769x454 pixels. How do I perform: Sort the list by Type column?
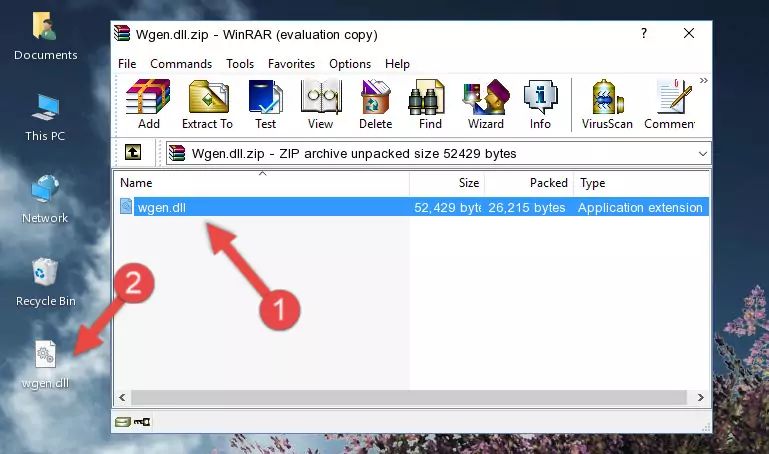641,183
